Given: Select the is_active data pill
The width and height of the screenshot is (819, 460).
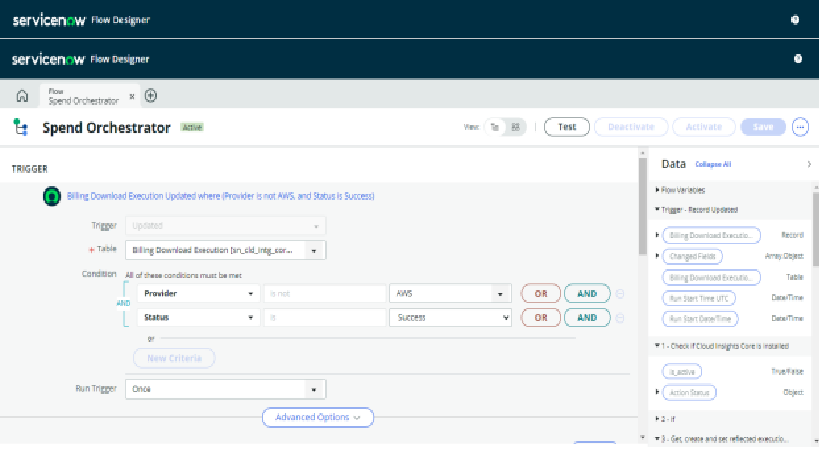Looking at the screenshot, I should (x=682, y=372).
